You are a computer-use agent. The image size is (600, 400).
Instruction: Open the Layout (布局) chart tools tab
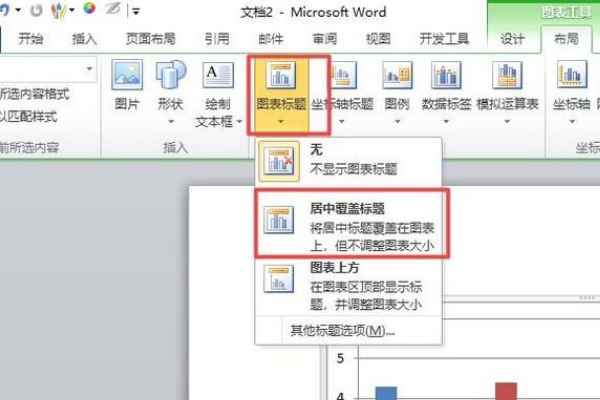(566, 39)
